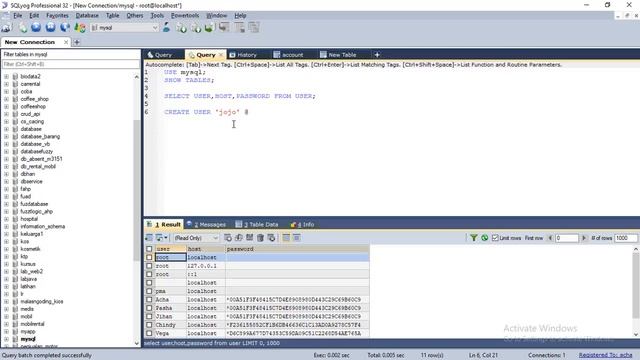This screenshot has width=640, height=360.
Task: Click the save changes icon in result toolbar
Action: pos(249,238)
